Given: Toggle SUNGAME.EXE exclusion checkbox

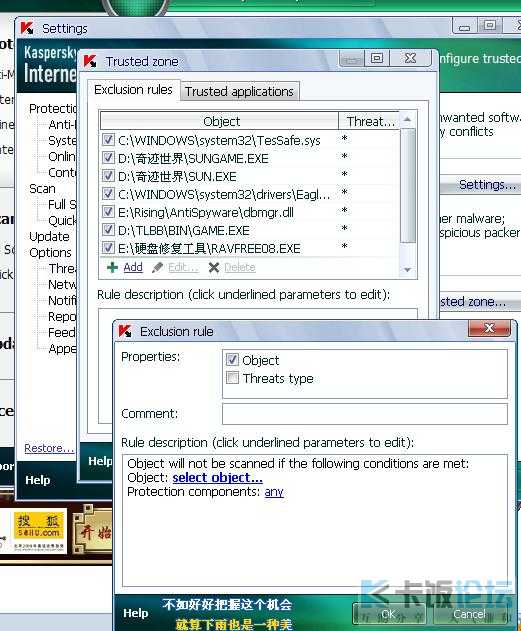Looking at the screenshot, I should click(x=108, y=157).
